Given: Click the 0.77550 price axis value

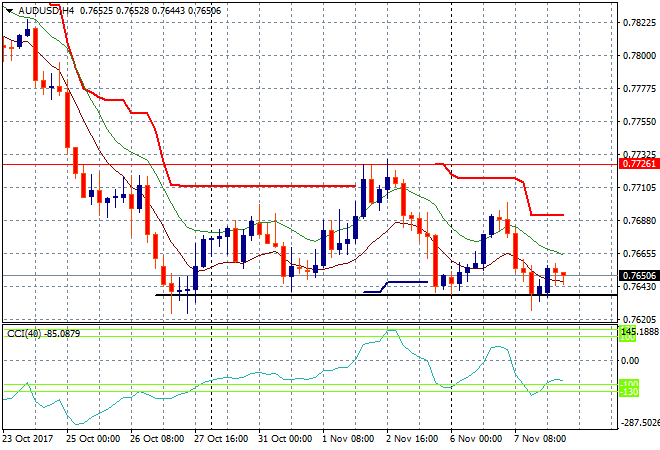Looking at the screenshot, I should 639,122.
